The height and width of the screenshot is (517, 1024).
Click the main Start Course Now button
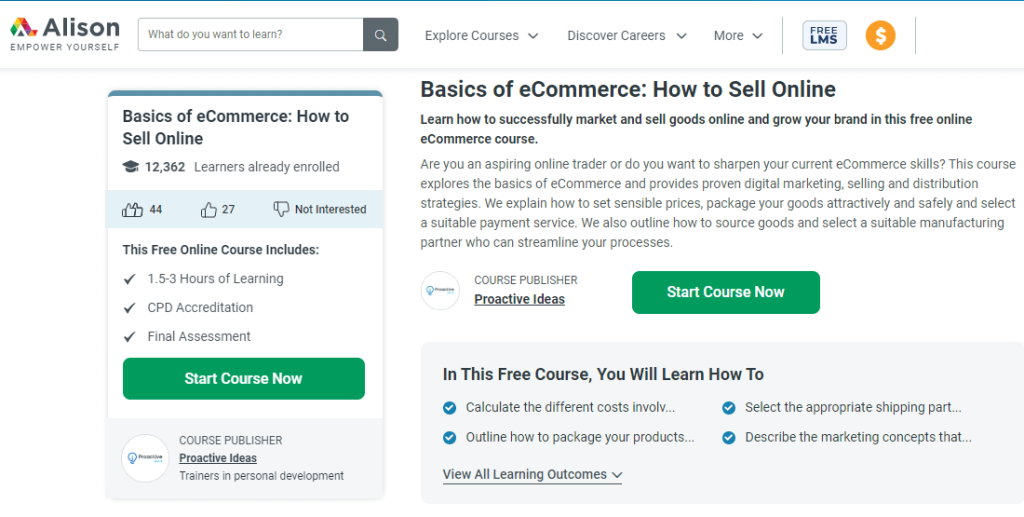pyautogui.click(x=725, y=292)
